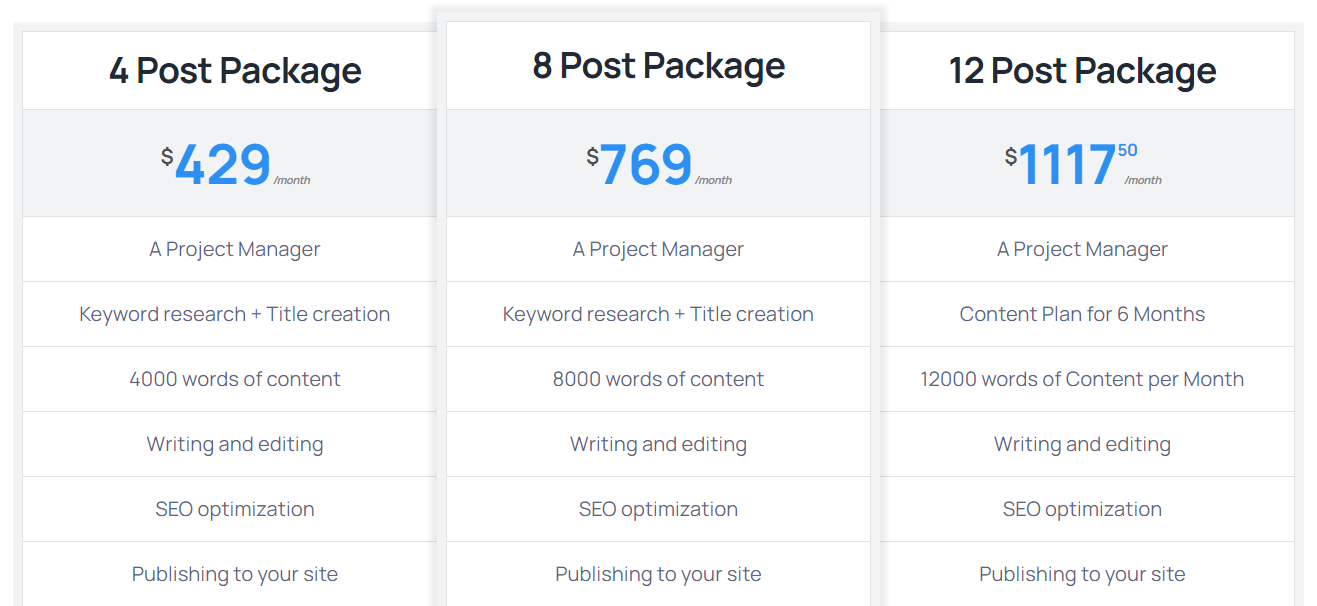Click the $1117.50 per month price

(x=1082, y=165)
